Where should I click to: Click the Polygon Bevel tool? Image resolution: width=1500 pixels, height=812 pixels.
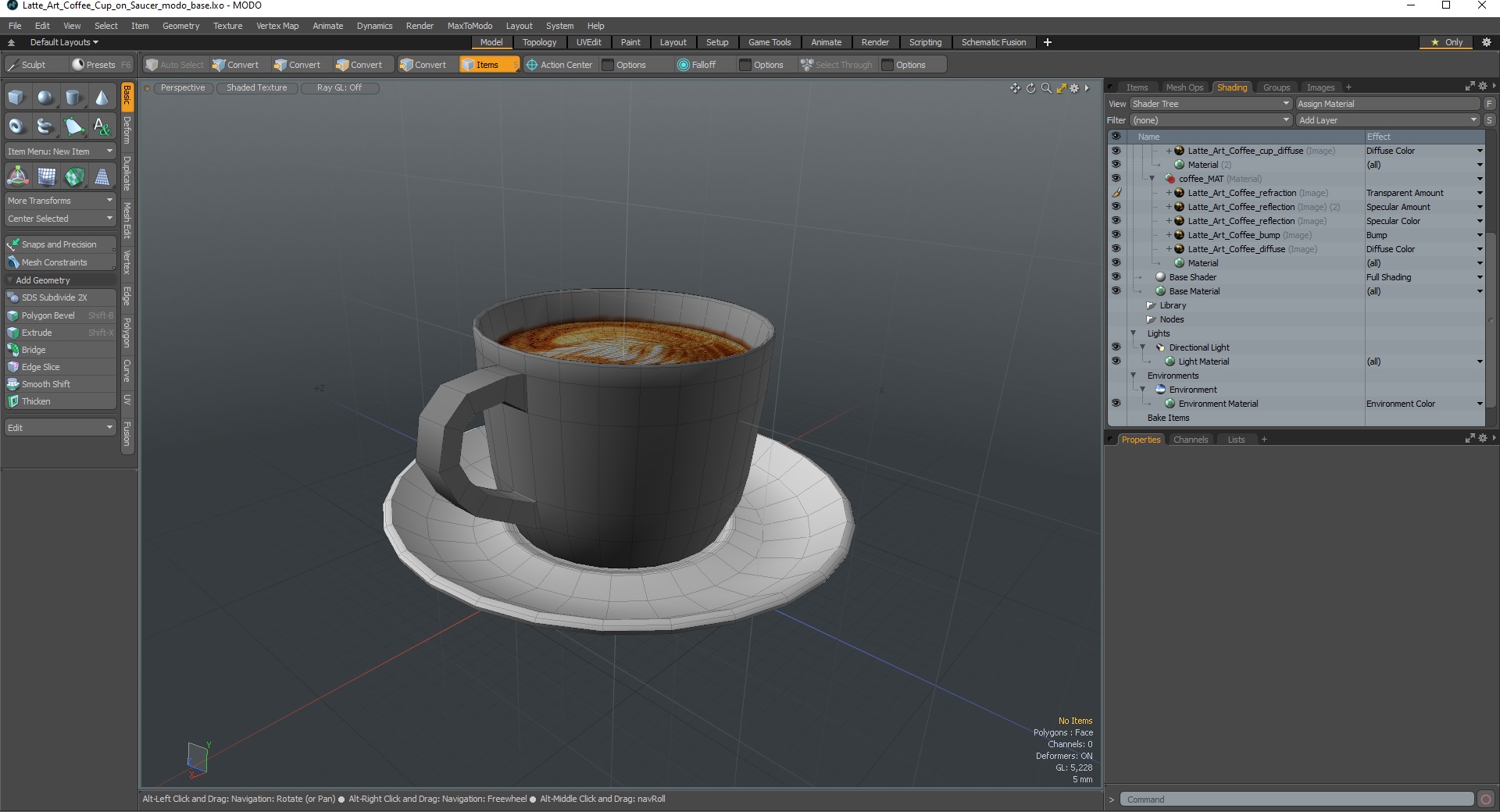61,315
